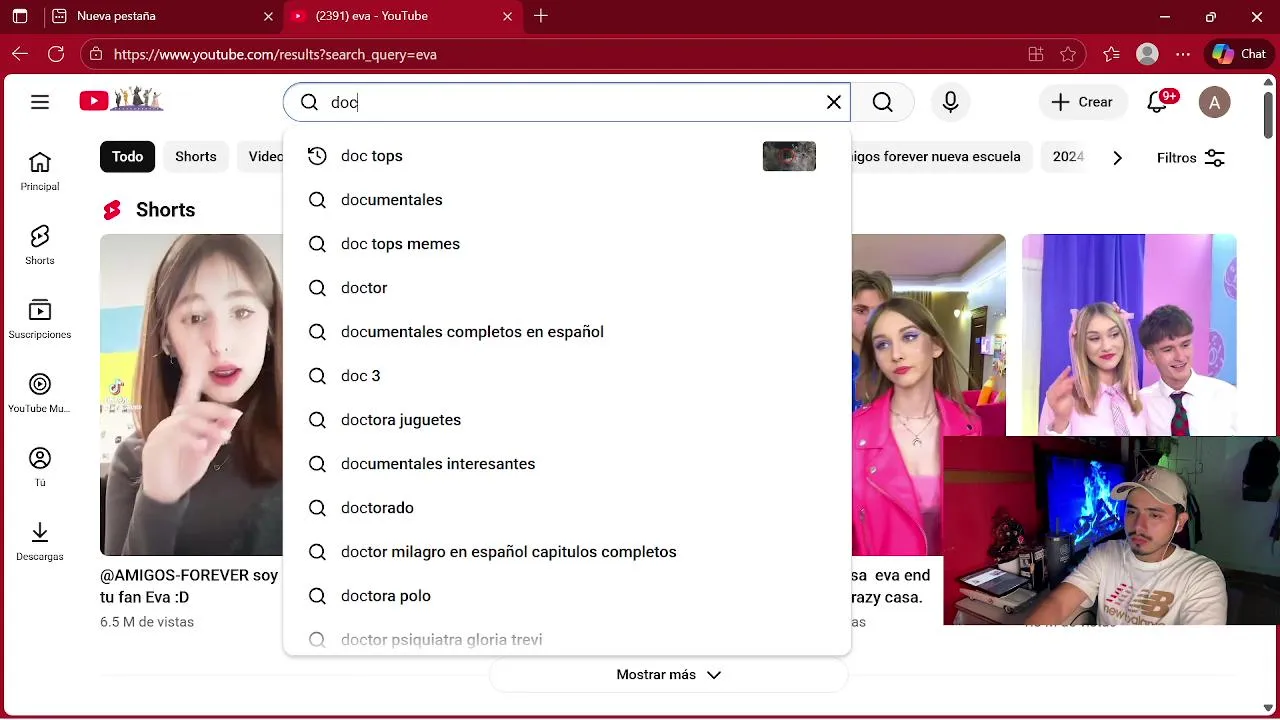Screen dimensions: 1280x720
Task: Open the browser favorites list
Action: [1111, 54]
